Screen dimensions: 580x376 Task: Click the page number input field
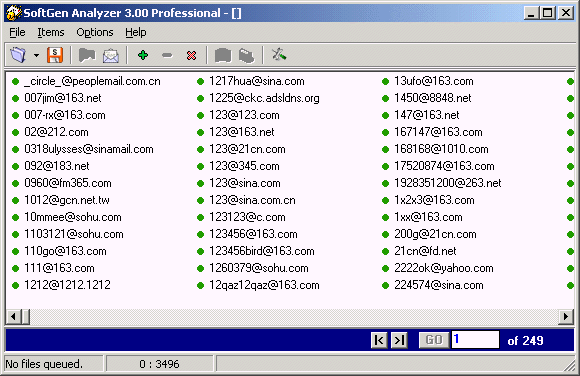[x=475, y=340]
